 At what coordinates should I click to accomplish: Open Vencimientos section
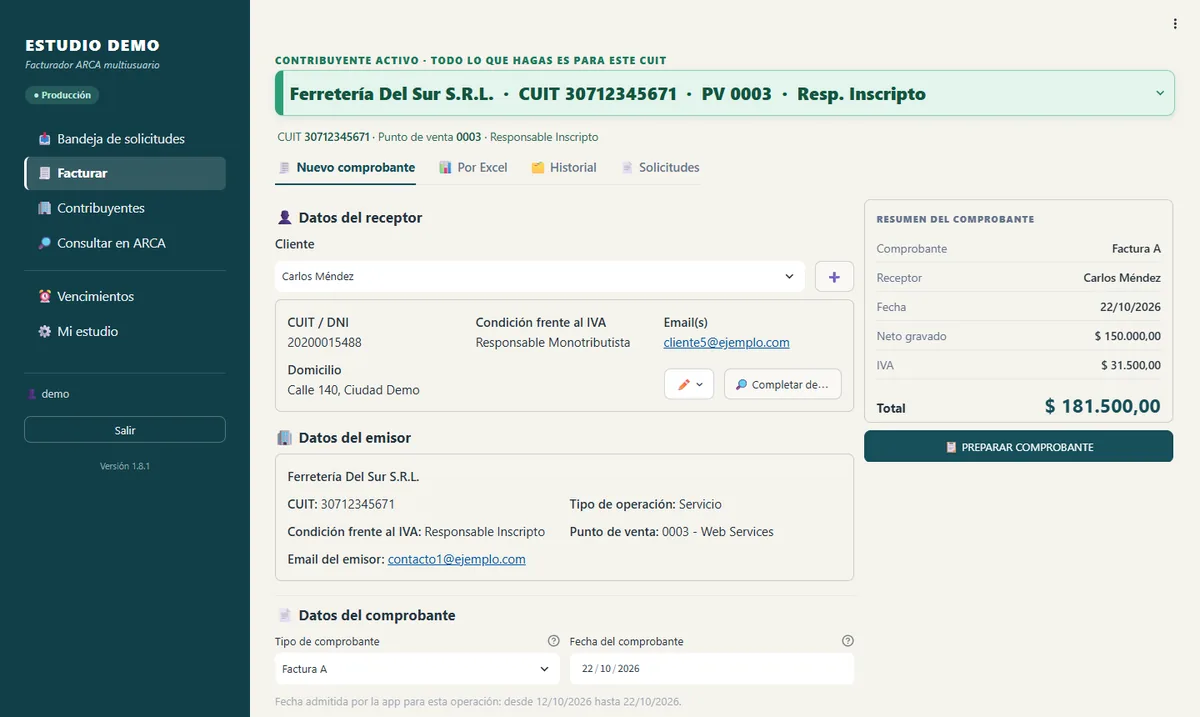[x=125, y=296]
